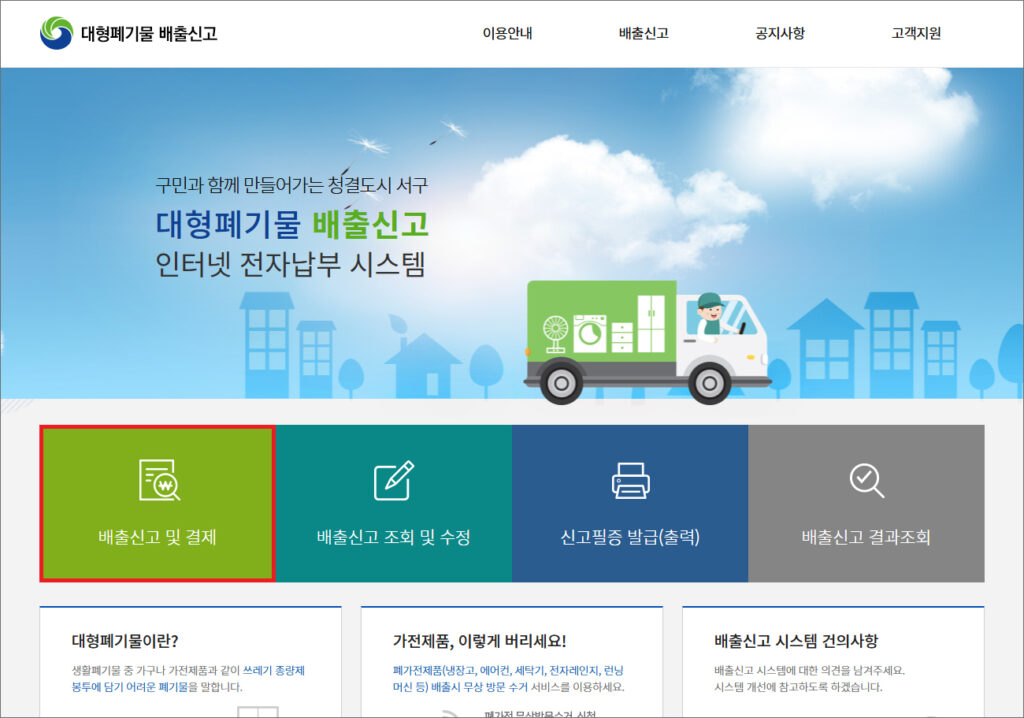Click the magnifier checkmark icon for 결과조회
The image size is (1024, 718).
(x=866, y=480)
